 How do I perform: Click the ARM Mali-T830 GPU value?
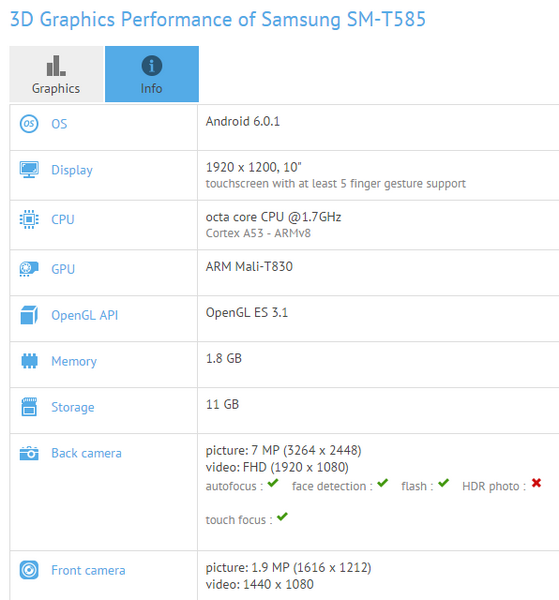(249, 266)
